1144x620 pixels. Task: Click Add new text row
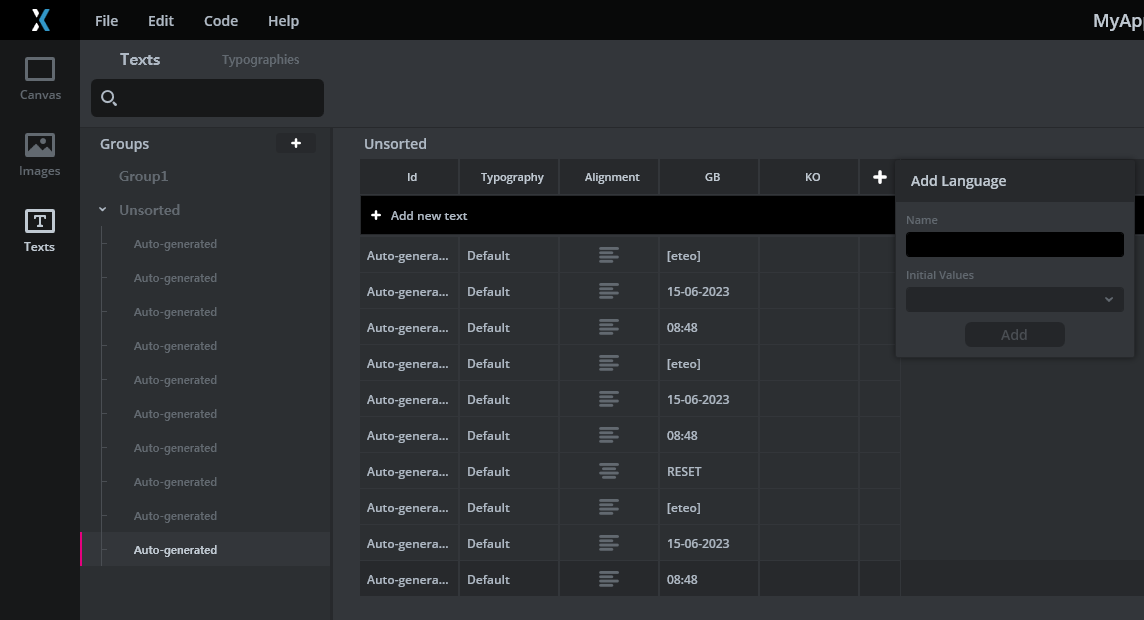click(627, 215)
